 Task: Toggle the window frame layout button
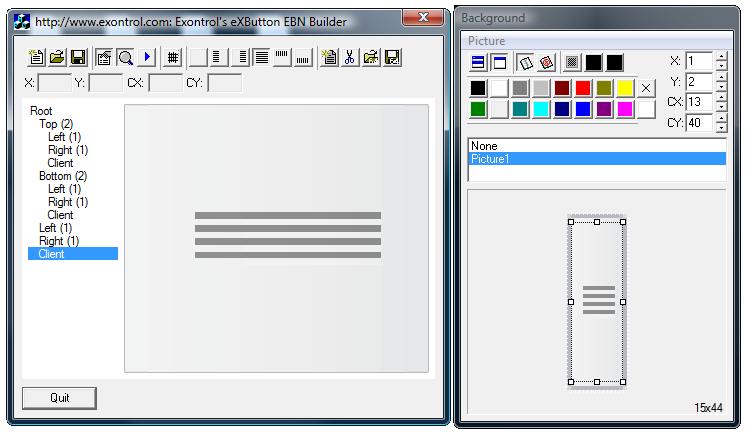point(499,62)
